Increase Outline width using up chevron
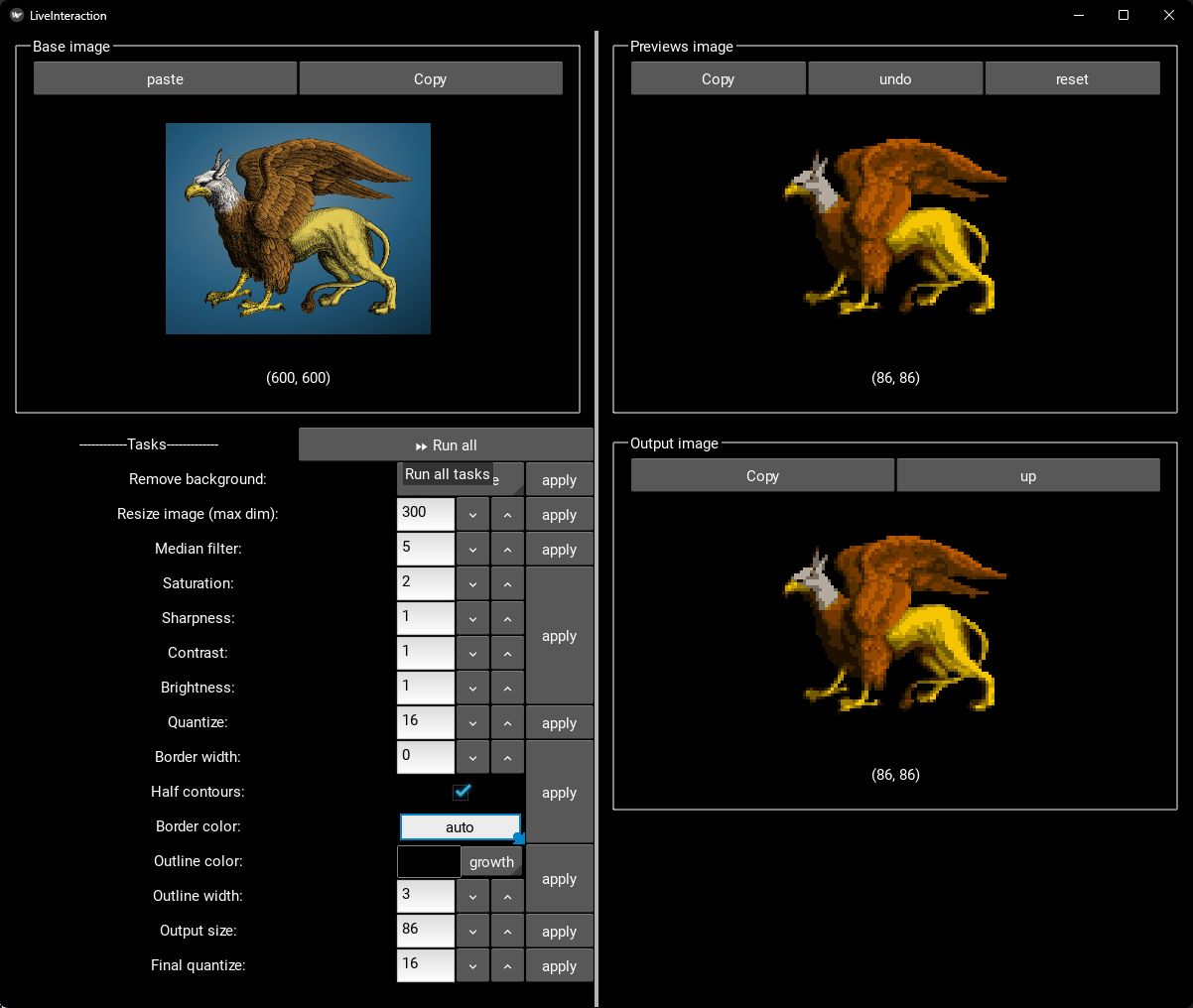Screen dimensions: 1193x1008 (507, 897)
